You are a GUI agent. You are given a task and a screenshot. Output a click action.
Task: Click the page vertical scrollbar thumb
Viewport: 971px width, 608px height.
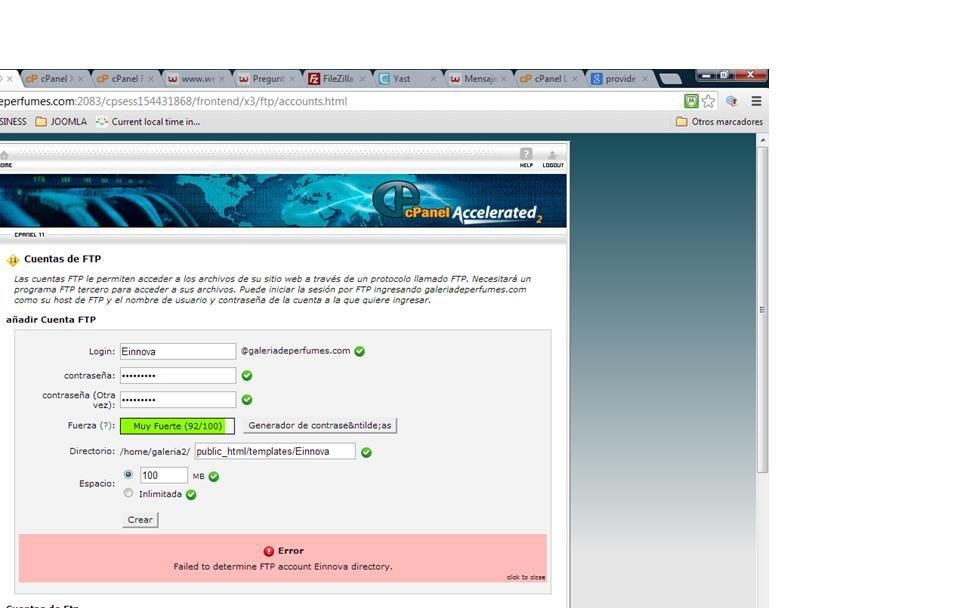coord(762,310)
